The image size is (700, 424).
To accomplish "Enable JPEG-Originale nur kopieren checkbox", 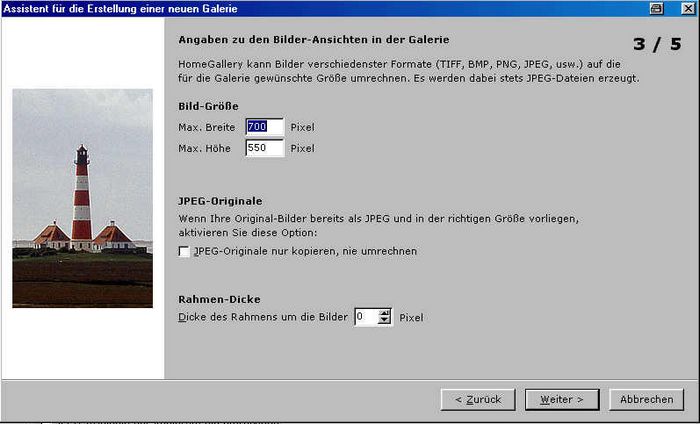I will 184,251.
